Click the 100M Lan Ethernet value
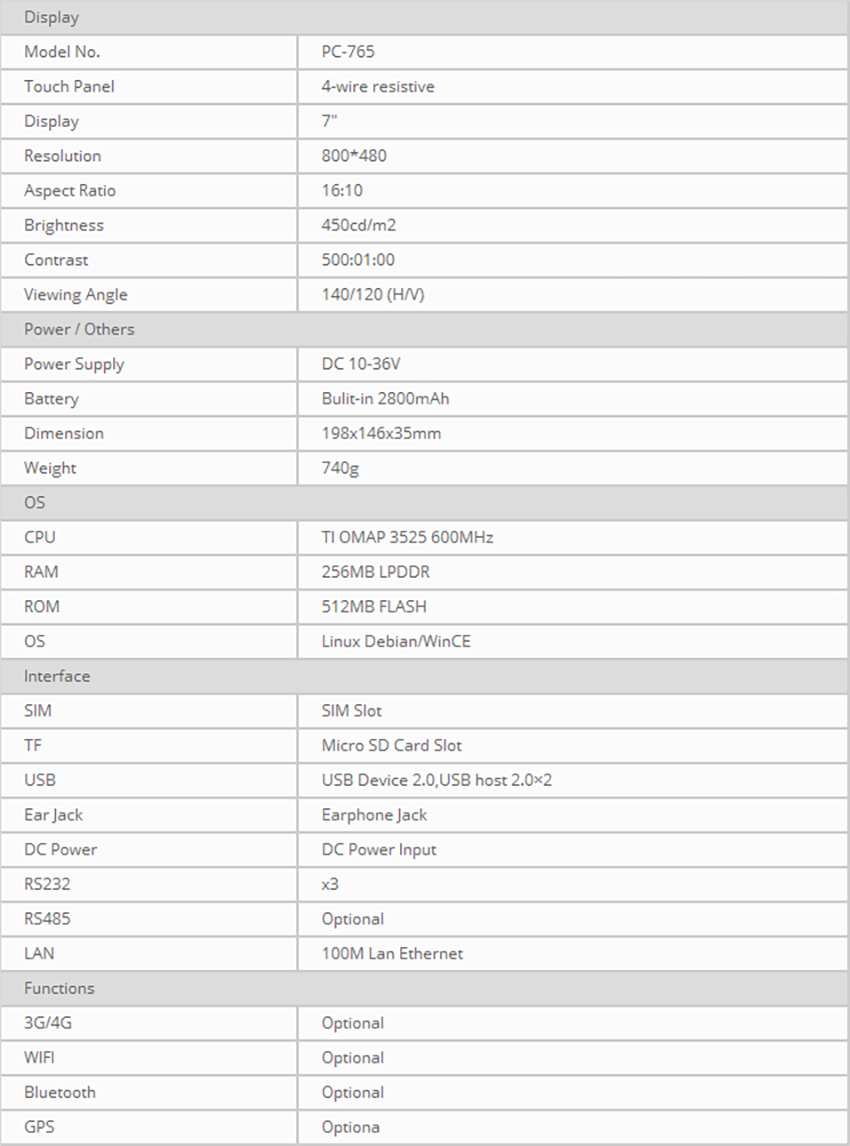 coord(392,953)
